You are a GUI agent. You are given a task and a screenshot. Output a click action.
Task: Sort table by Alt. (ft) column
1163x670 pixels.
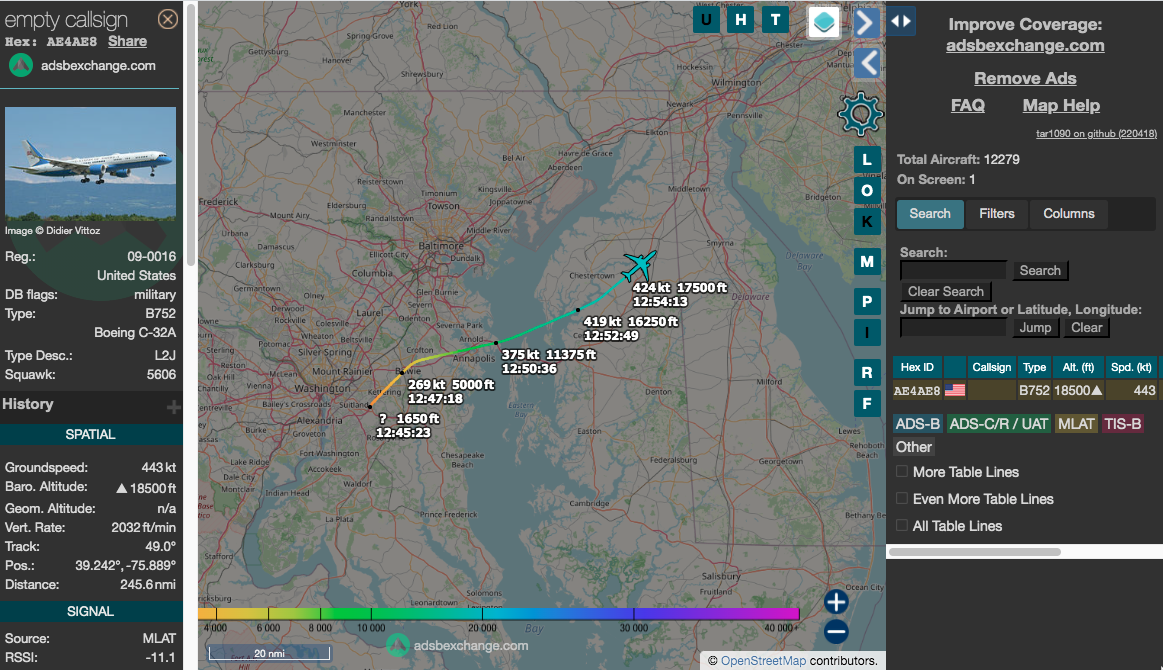(x=1078, y=367)
